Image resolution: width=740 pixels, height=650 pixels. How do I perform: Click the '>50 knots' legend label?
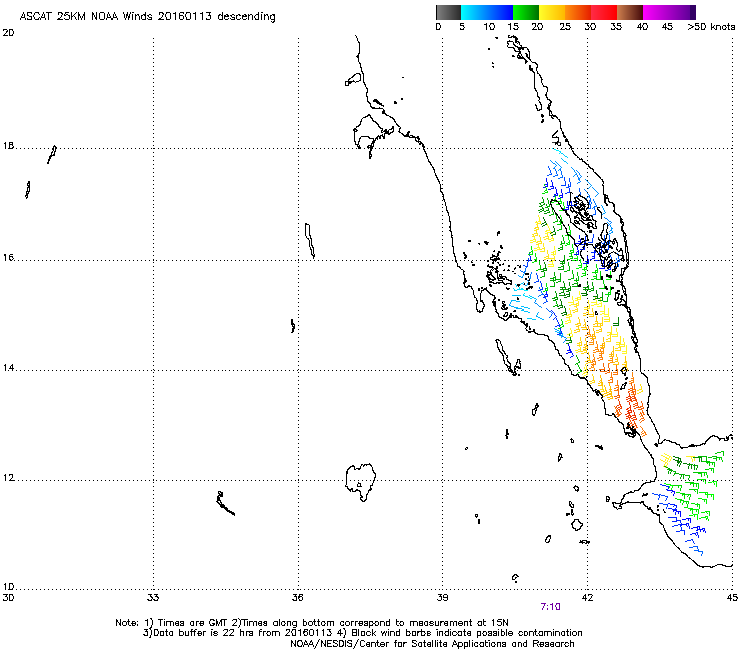[711, 27]
